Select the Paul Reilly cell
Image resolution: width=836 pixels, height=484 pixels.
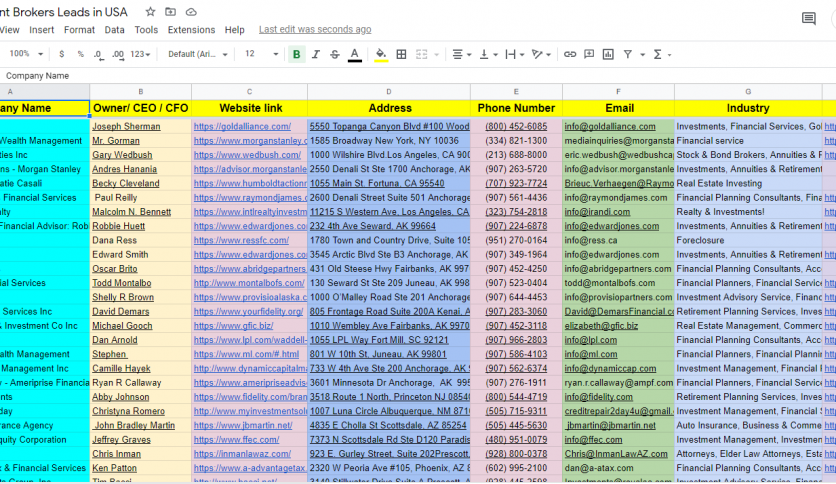[x=141, y=198]
